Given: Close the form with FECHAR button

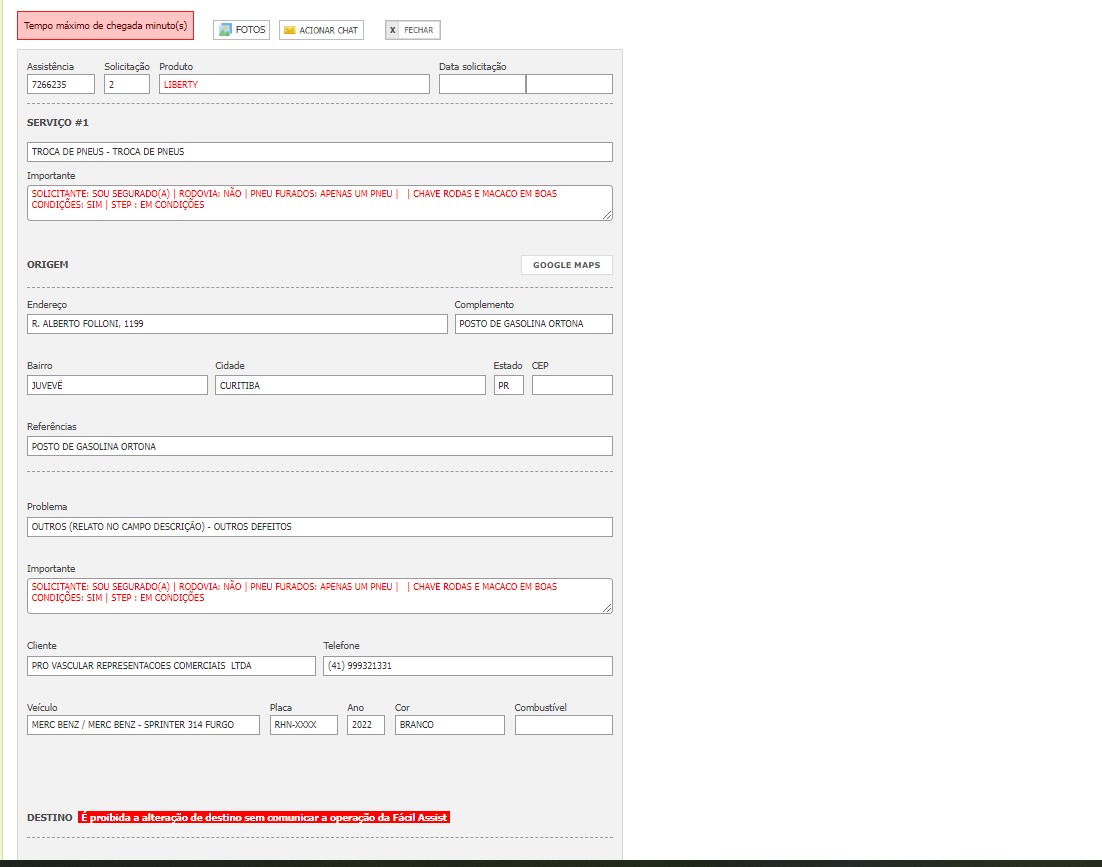Looking at the screenshot, I should [x=413, y=30].
